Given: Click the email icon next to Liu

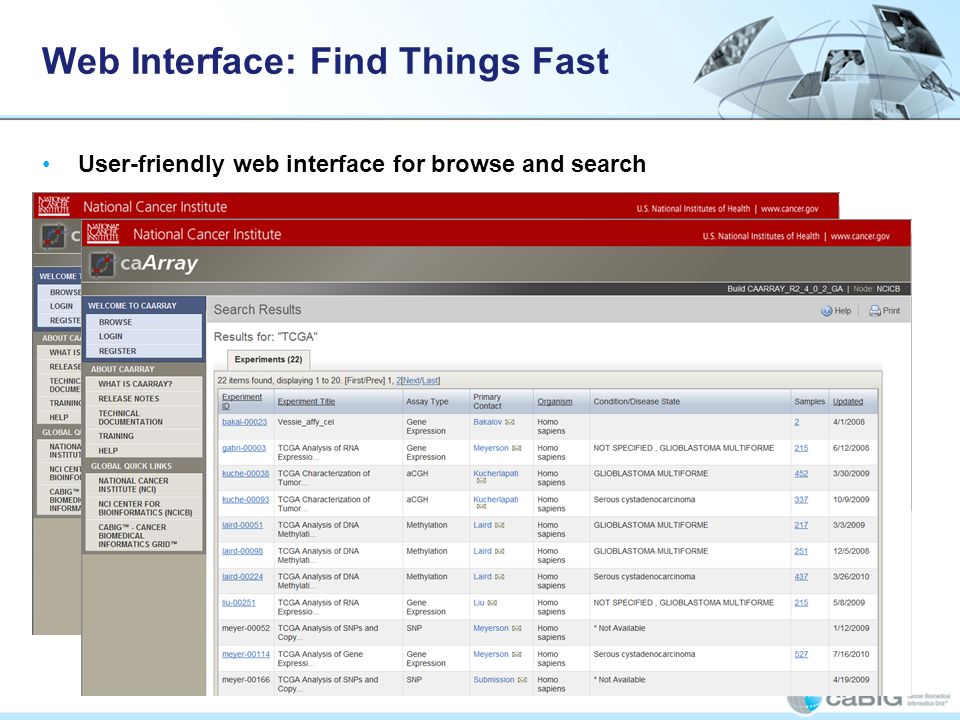Looking at the screenshot, I should pos(492,603).
